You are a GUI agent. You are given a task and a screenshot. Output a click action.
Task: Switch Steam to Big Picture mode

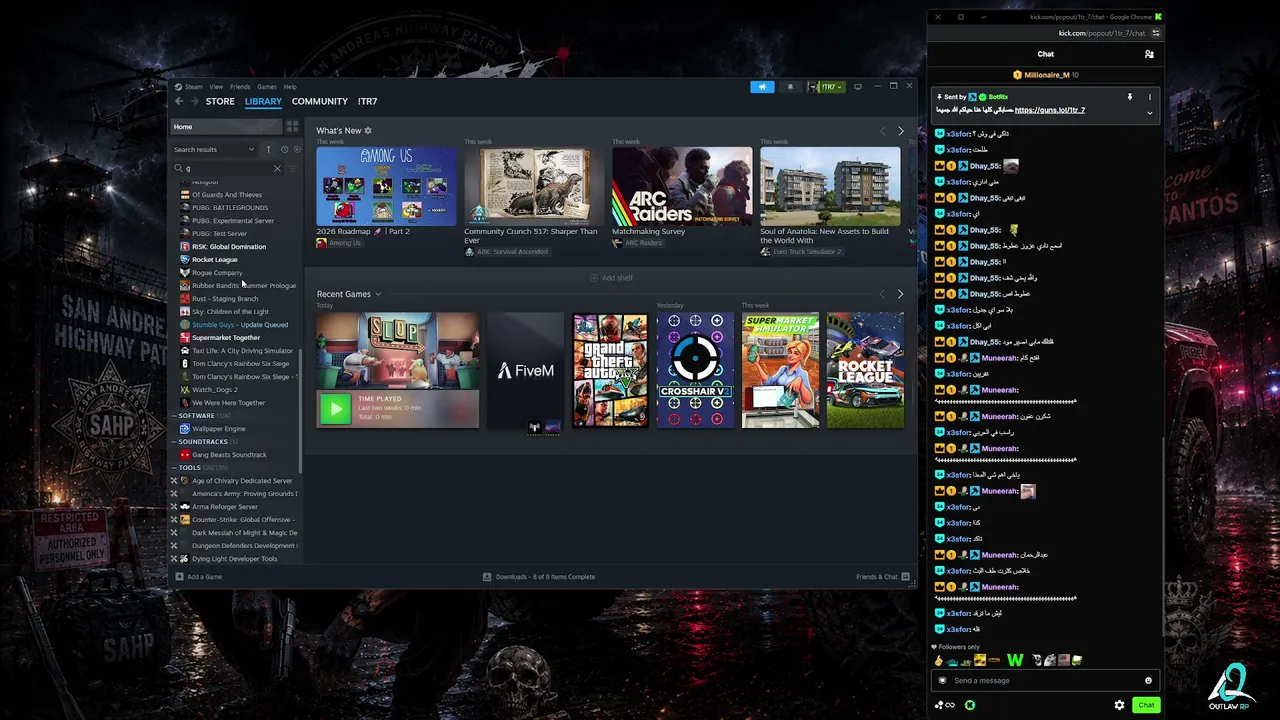point(857,87)
